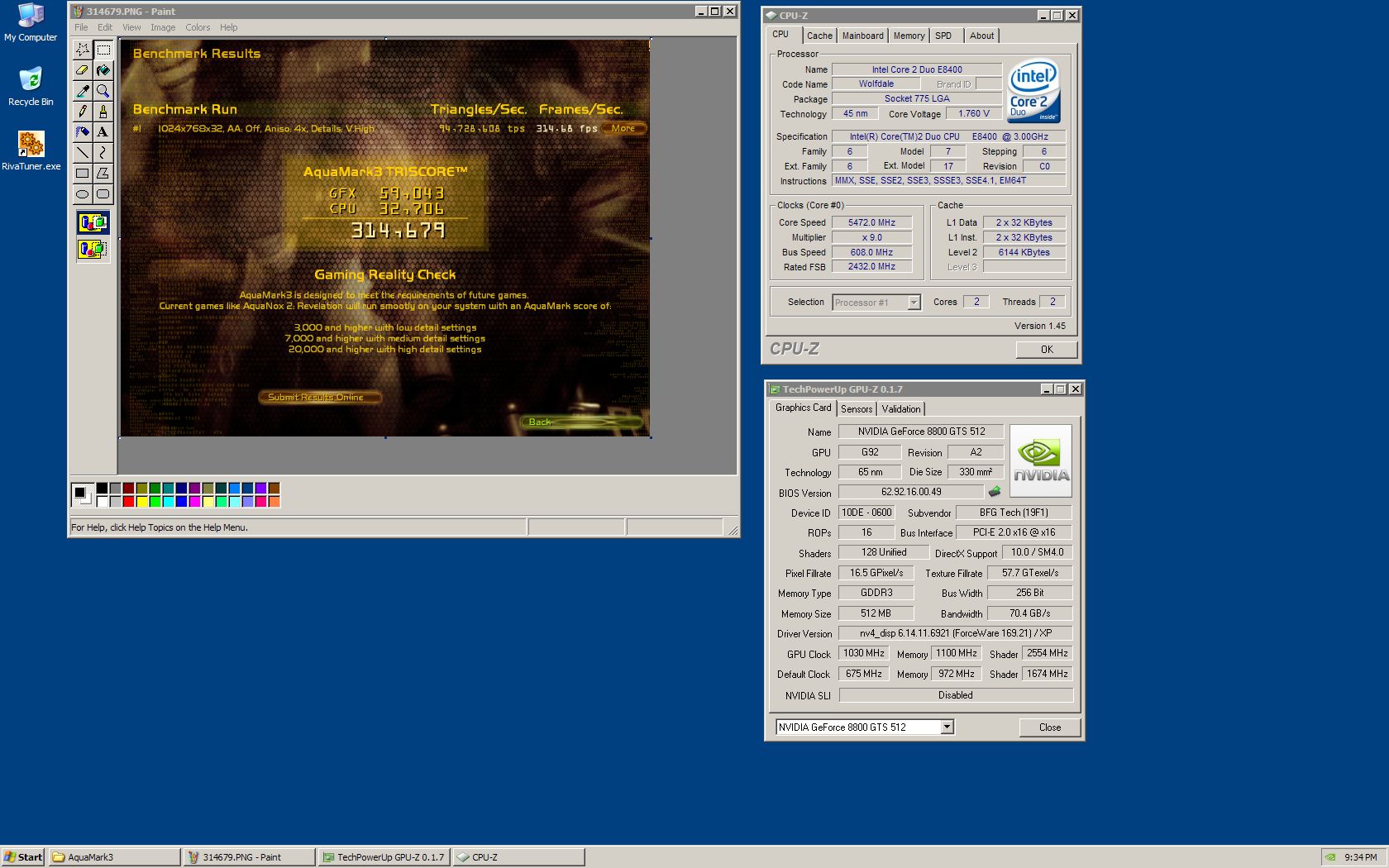Switch to the Mainboard tab in CPU-Z
This screenshot has width=1389, height=868.
click(x=862, y=36)
